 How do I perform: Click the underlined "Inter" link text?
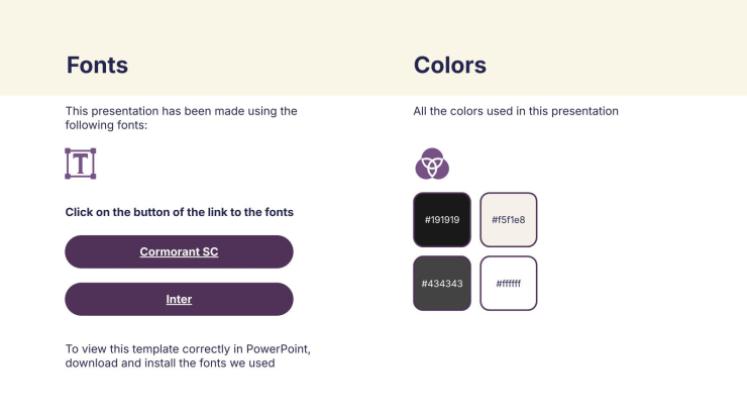tap(179, 299)
